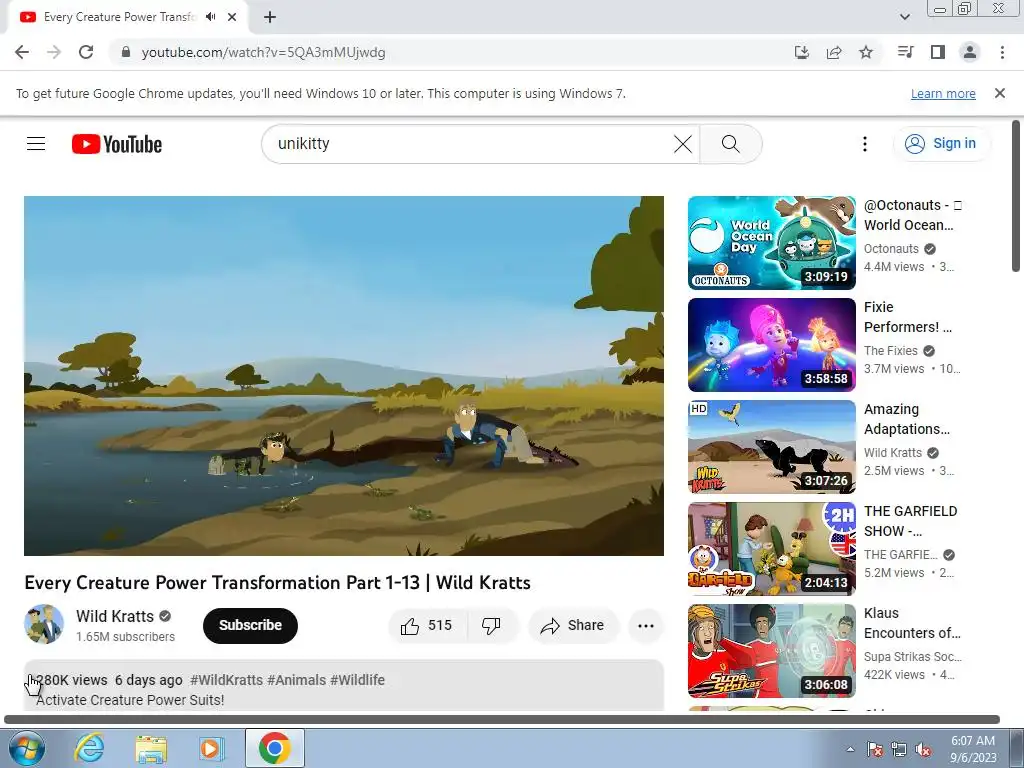The height and width of the screenshot is (768, 1024).
Task: Open Wild Kratts channel name link
Action: click(115, 616)
